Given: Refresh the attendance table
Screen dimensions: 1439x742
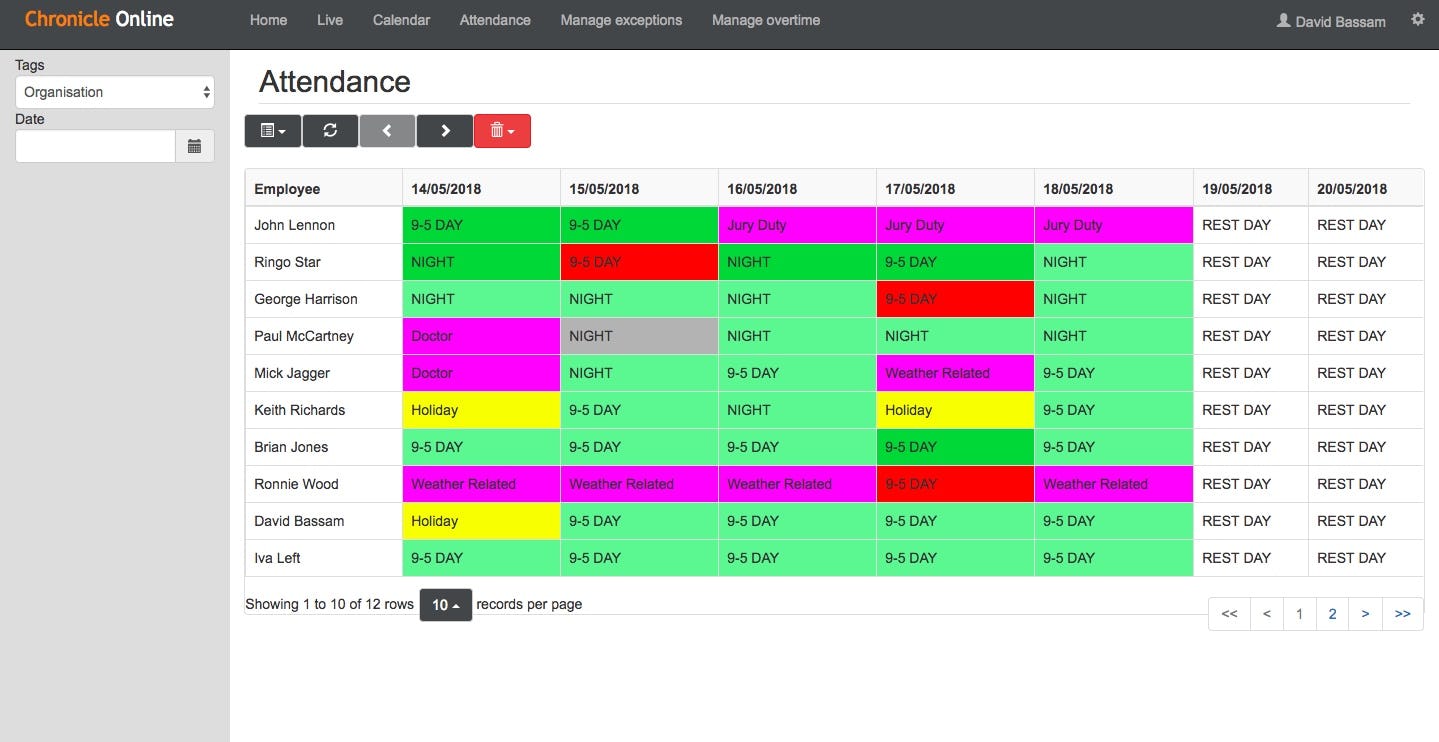Looking at the screenshot, I should click(x=330, y=130).
